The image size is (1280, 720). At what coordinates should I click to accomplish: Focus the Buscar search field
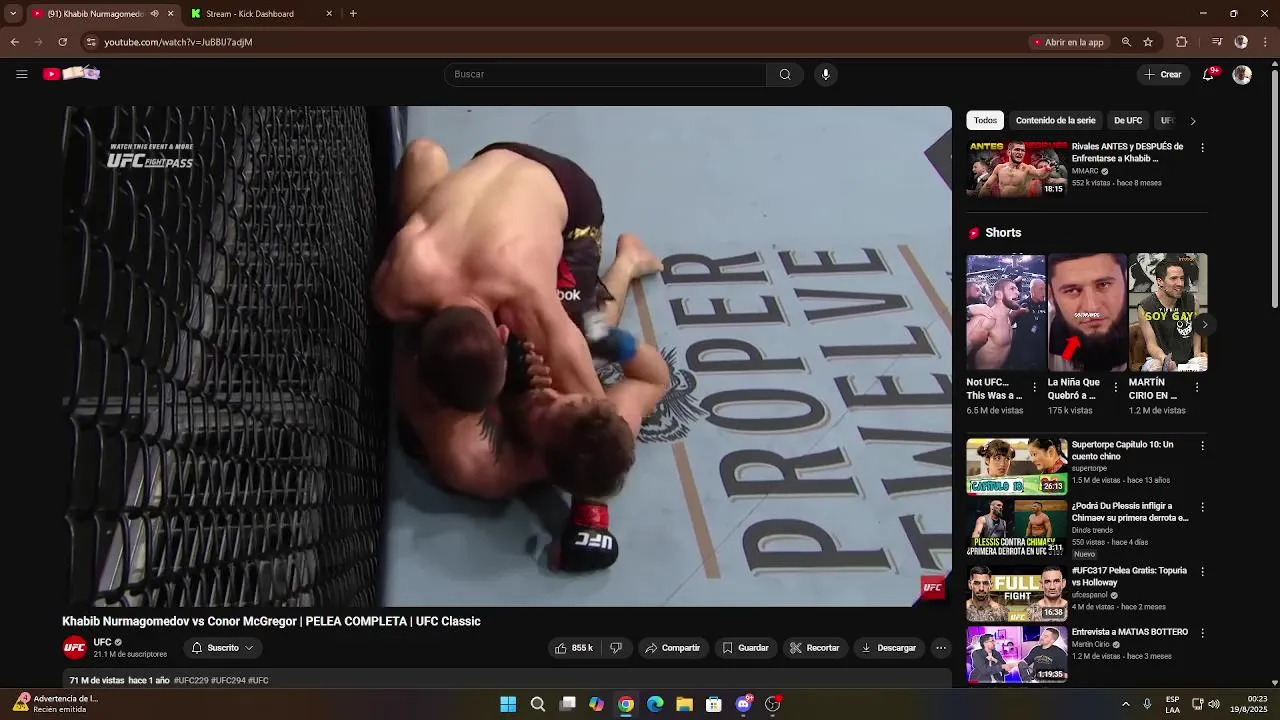click(605, 74)
